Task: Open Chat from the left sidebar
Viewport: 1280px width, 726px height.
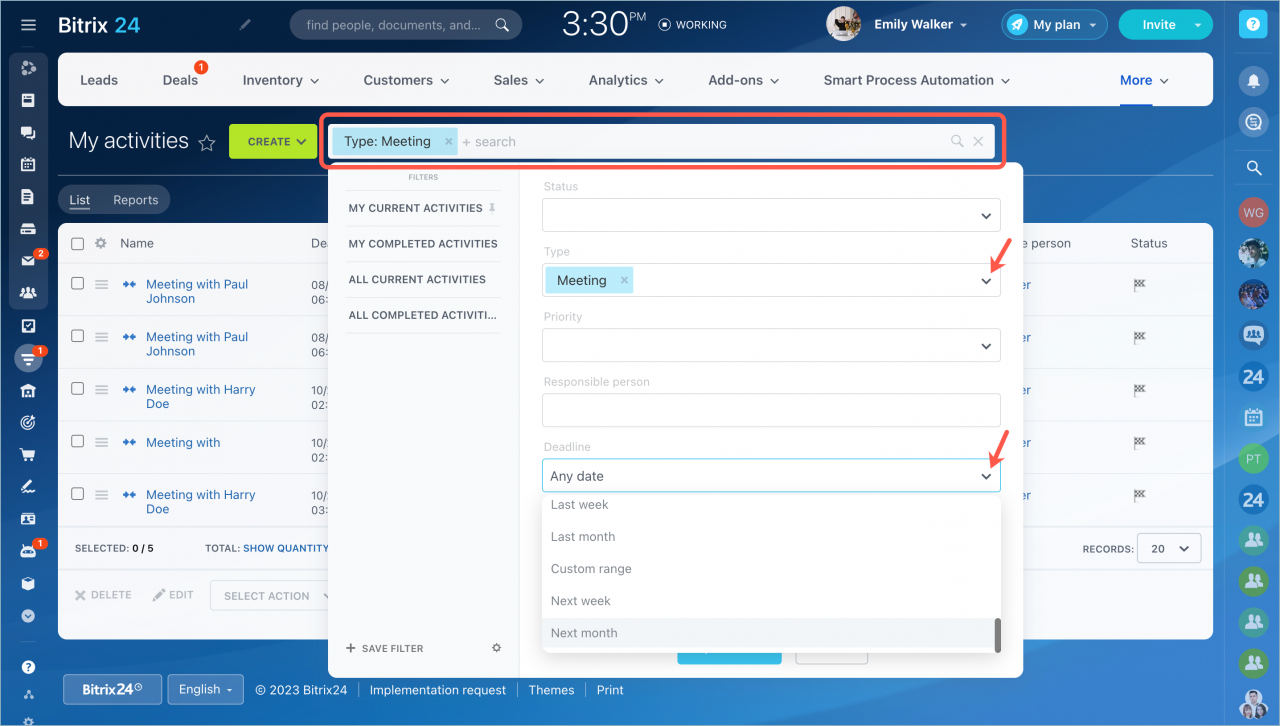Action: [x=28, y=132]
